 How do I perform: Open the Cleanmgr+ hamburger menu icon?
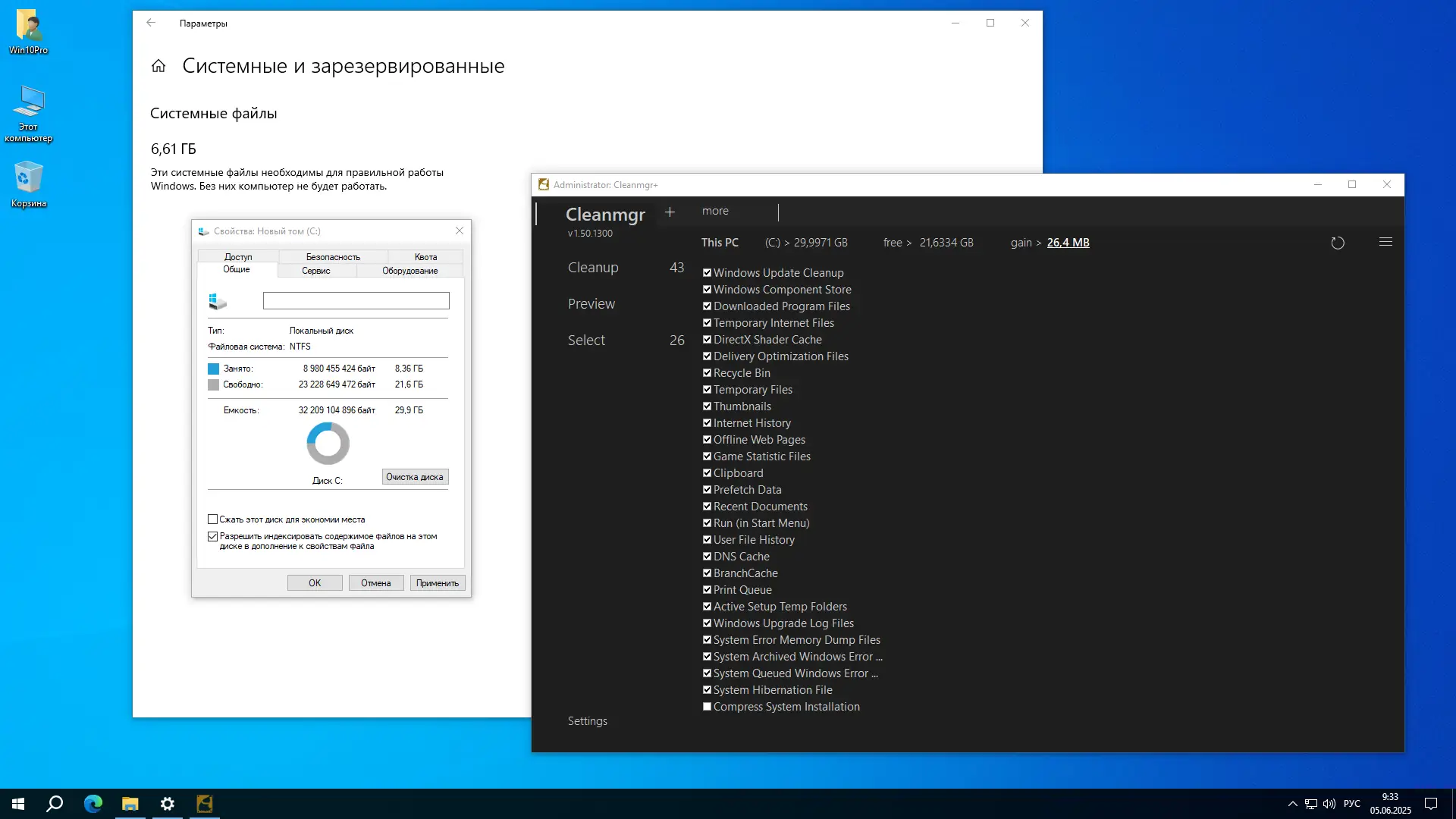(x=1385, y=242)
